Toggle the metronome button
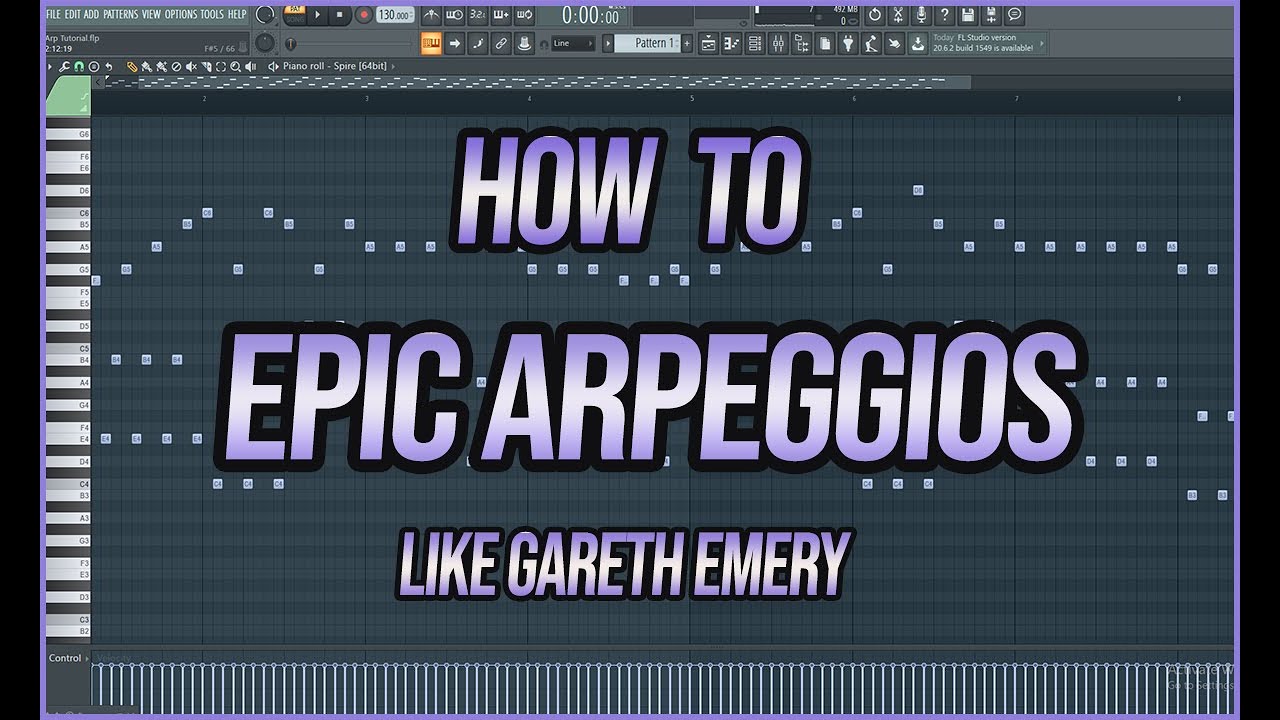1280x720 pixels. 431,14
